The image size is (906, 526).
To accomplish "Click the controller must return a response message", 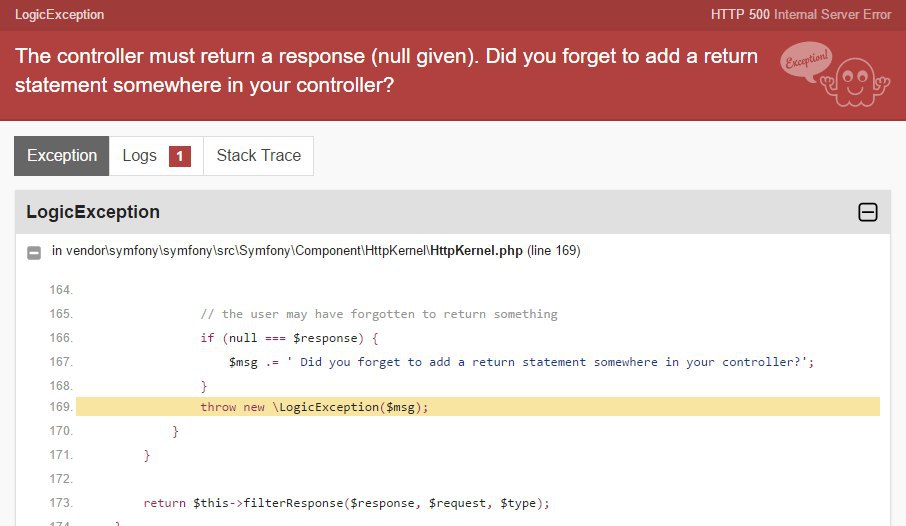I will click(x=386, y=71).
